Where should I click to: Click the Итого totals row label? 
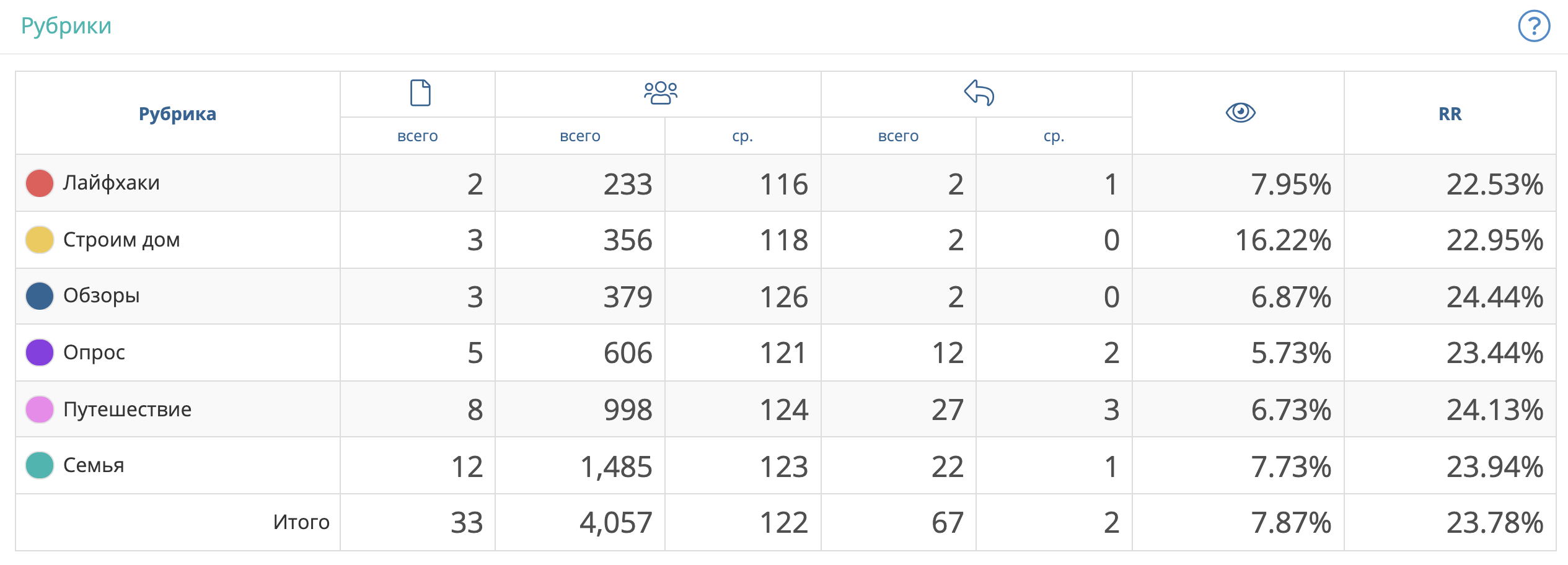tap(301, 522)
